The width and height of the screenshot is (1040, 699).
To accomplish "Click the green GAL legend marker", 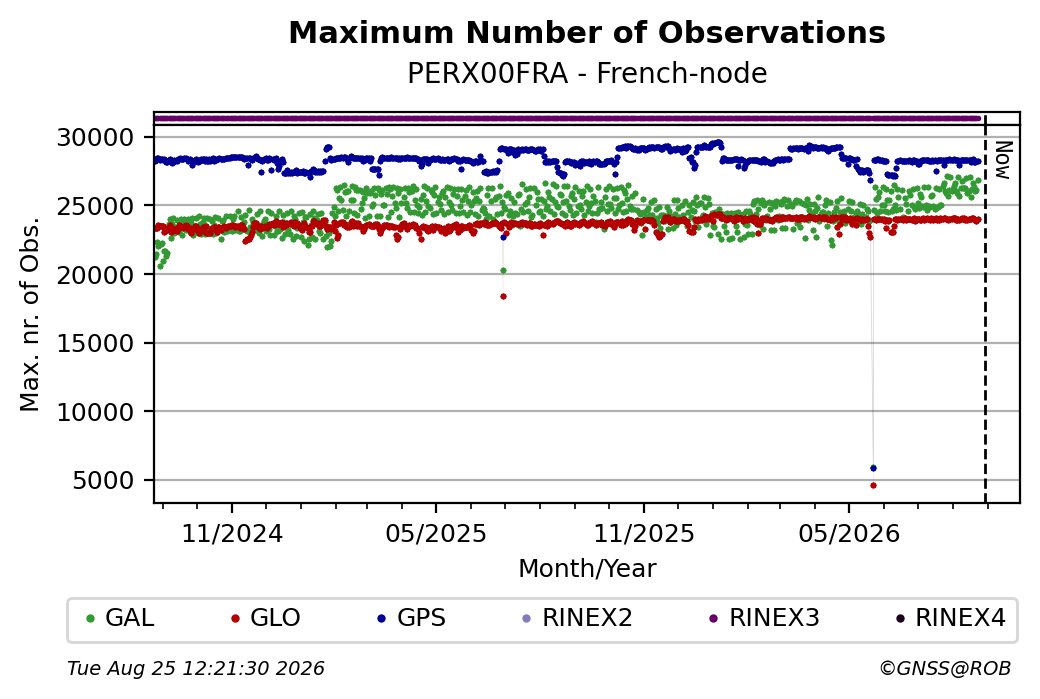I will [x=91, y=619].
